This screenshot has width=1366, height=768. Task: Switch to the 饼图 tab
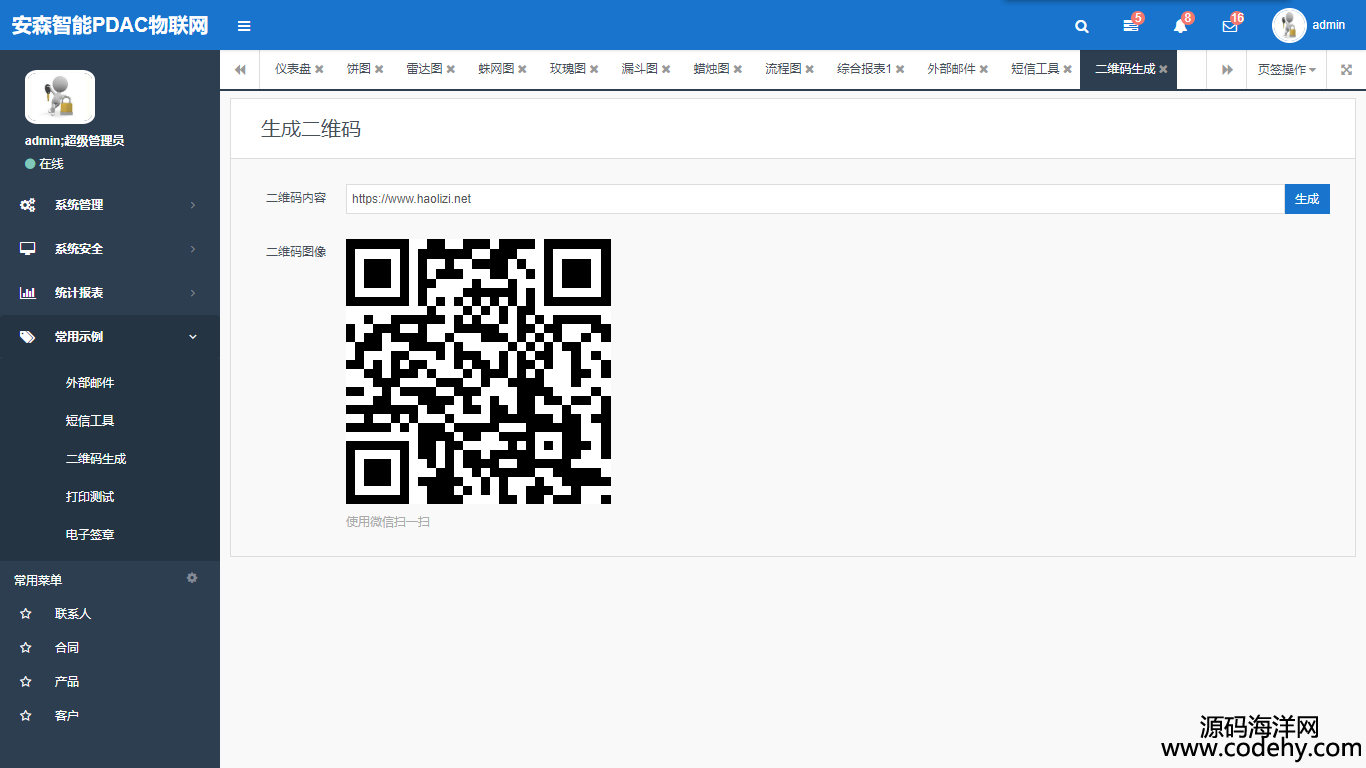click(359, 69)
